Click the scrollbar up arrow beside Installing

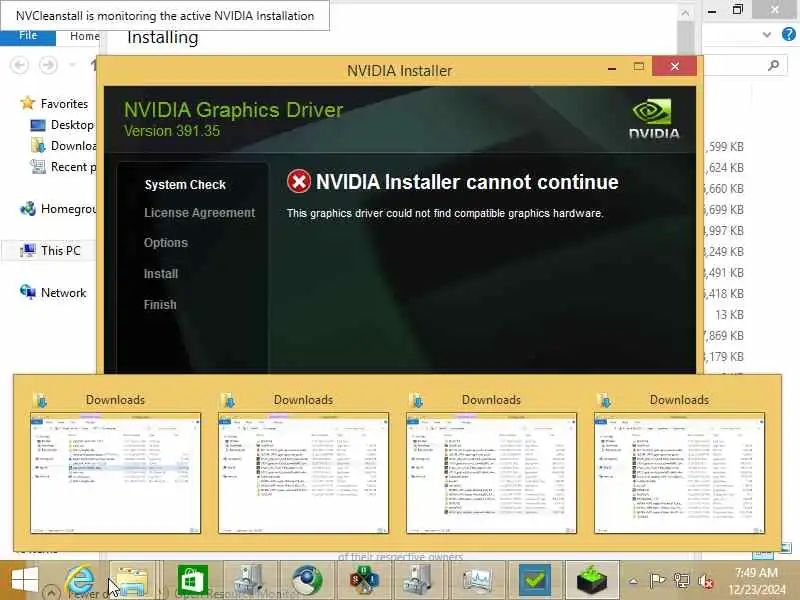[685, 13]
